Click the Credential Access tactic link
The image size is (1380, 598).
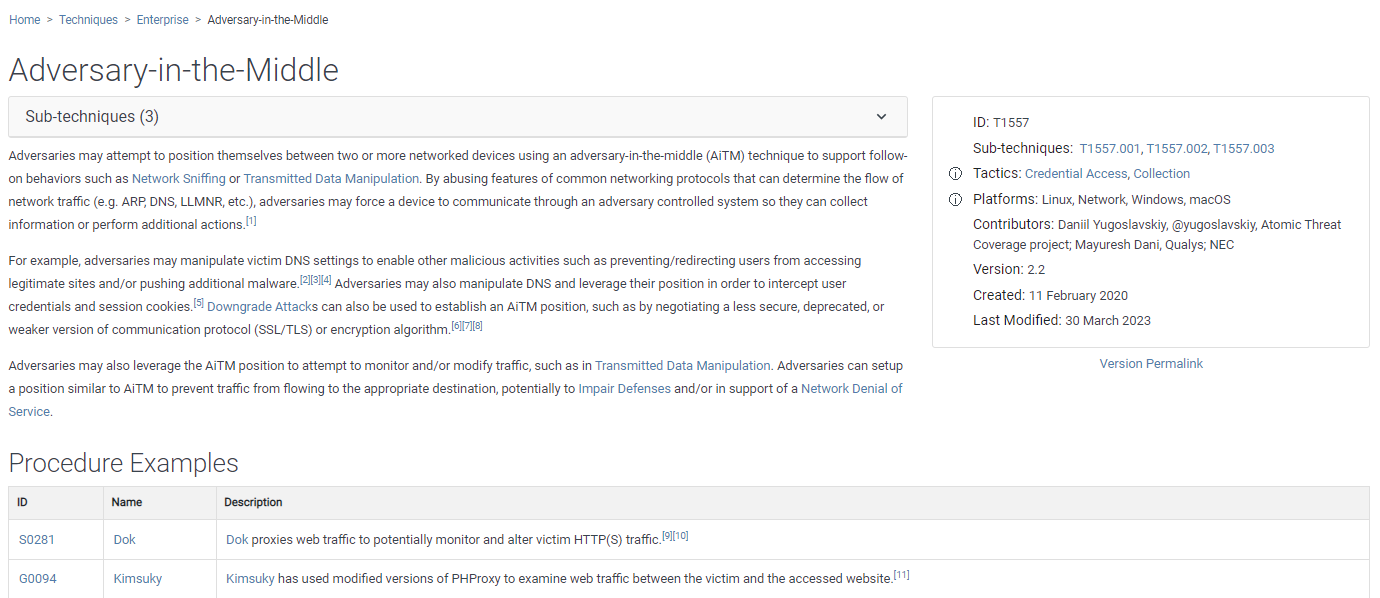pos(1076,174)
